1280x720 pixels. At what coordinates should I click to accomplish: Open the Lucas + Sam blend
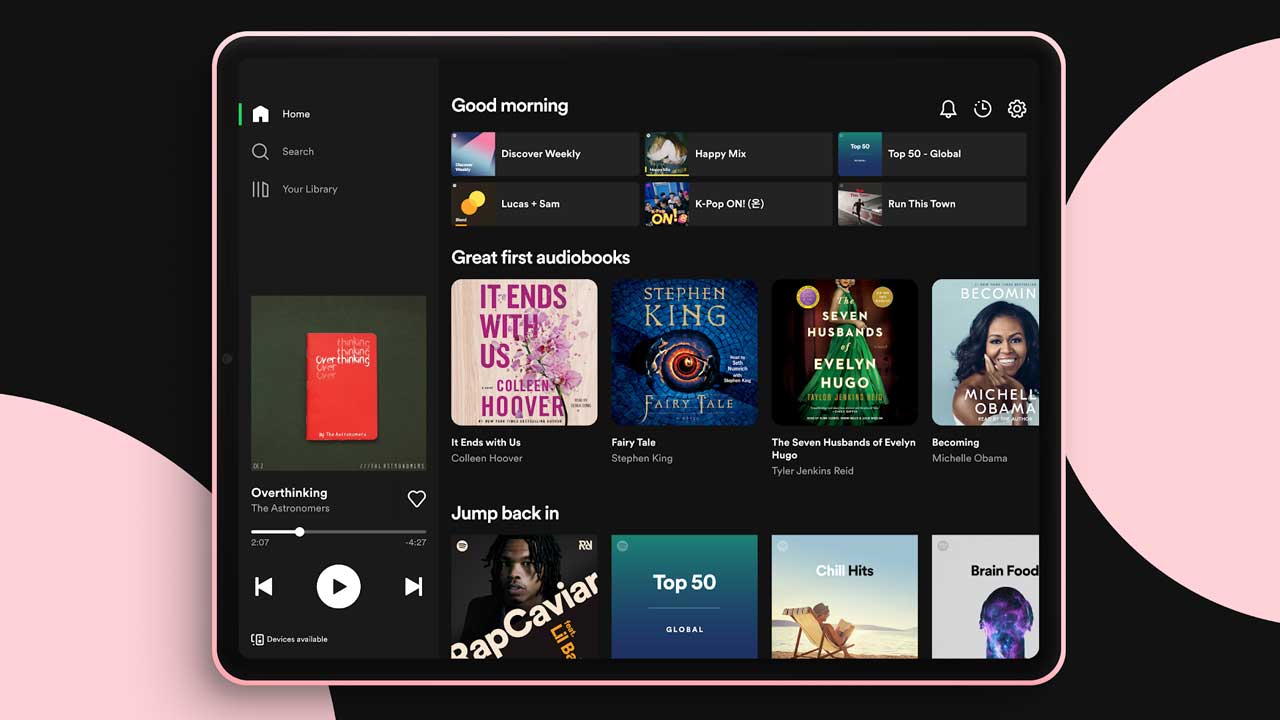[545, 204]
